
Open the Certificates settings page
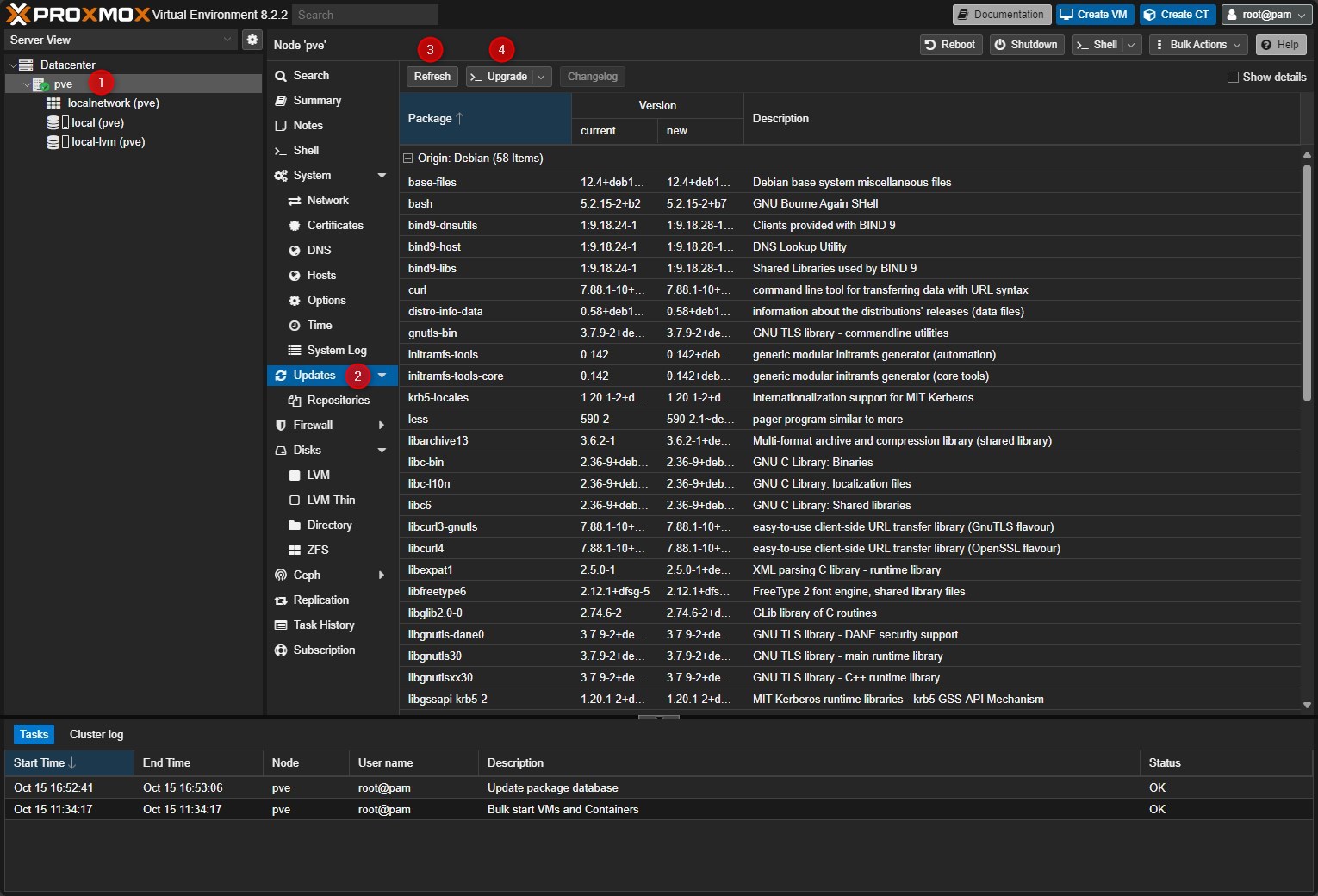[x=334, y=226]
